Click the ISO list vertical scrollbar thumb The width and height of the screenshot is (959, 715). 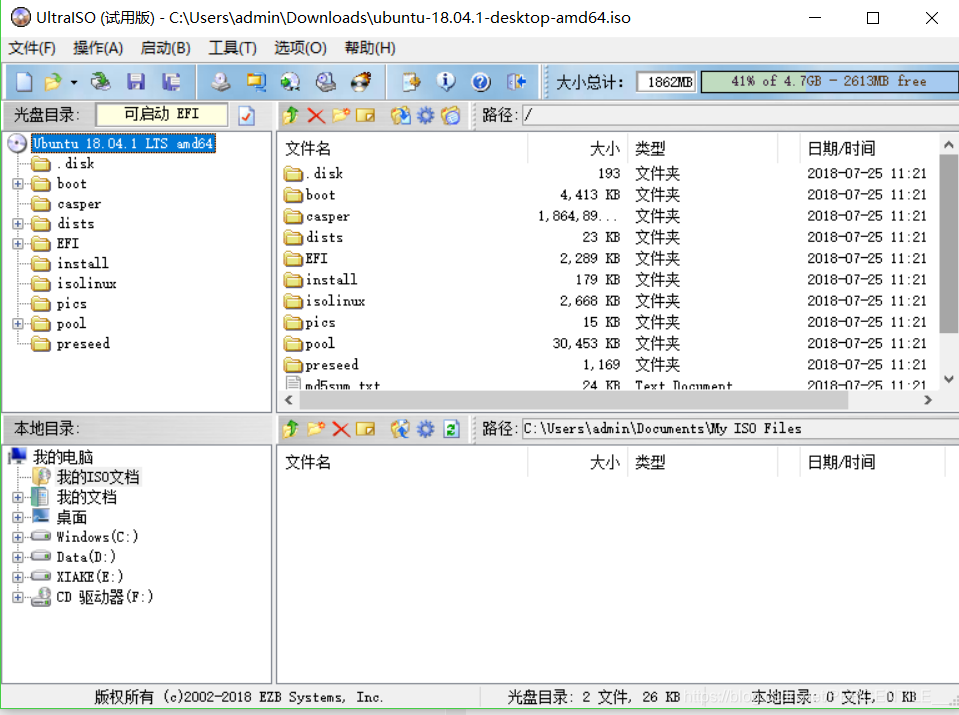tap(949, 244)
